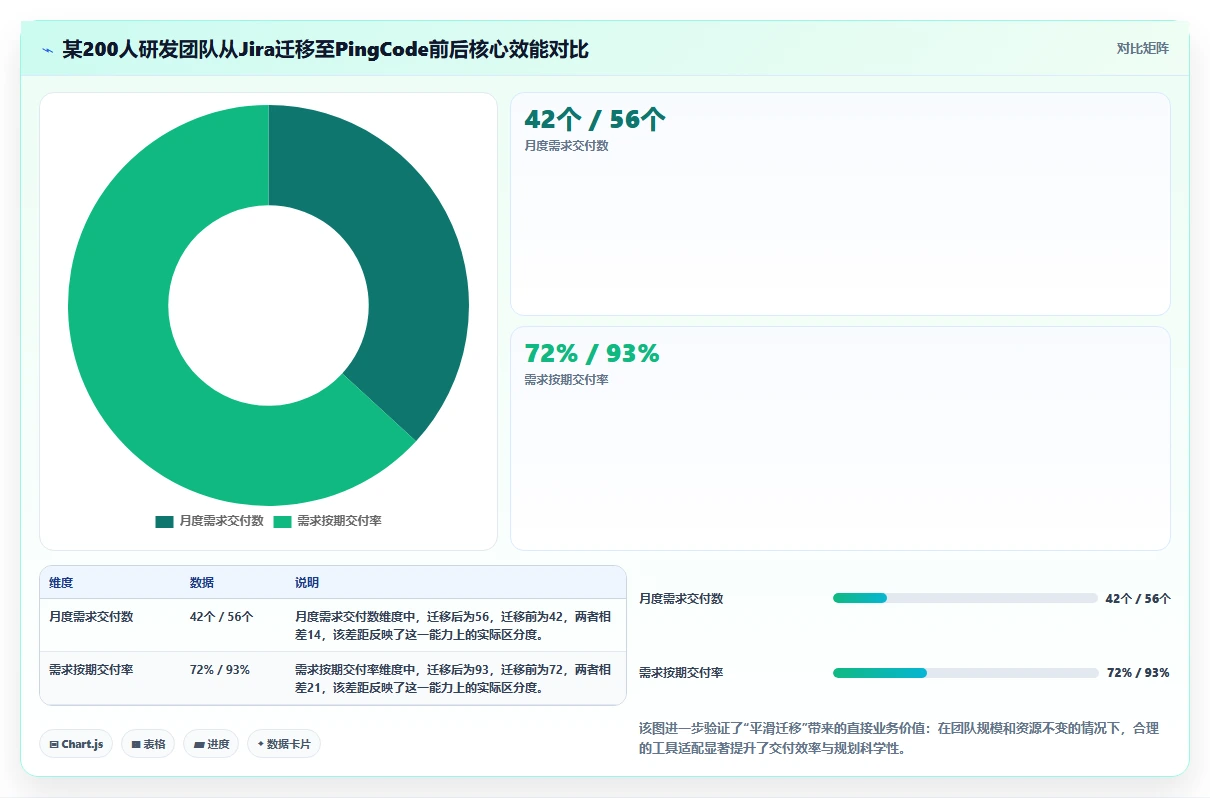Click the 月度需求交付数 progress bar
The image size is (1210, 798).
click(965, 598)
